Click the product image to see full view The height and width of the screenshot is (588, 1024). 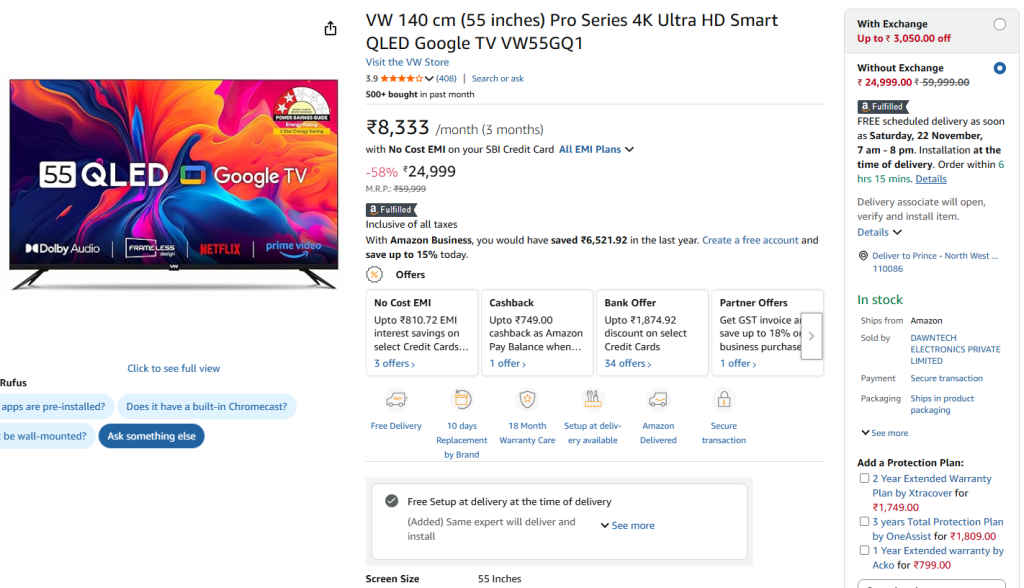pos(173,368)
